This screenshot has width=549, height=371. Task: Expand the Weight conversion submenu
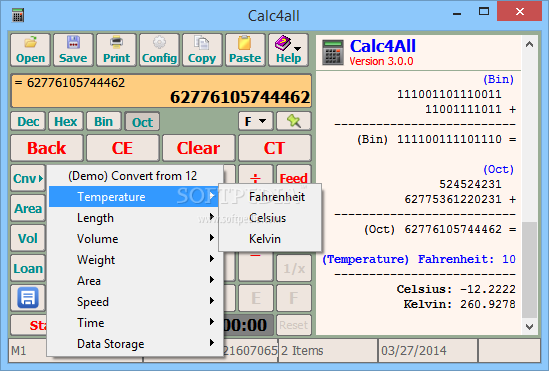pos(135,260)
